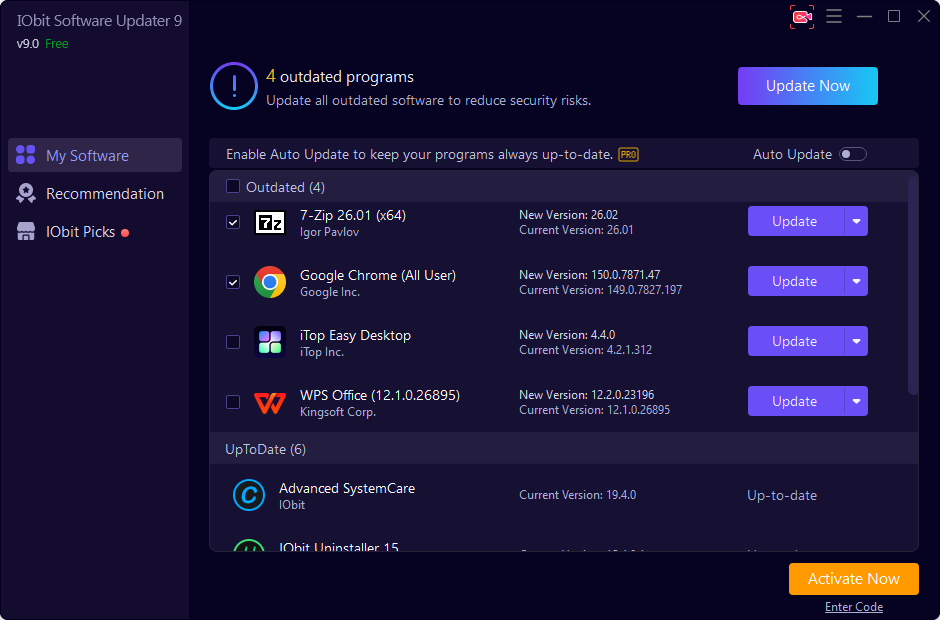Click the PRO badge next to Auto Update text
The height and width of the screenshot is (620, 940).
pos(628,155)
